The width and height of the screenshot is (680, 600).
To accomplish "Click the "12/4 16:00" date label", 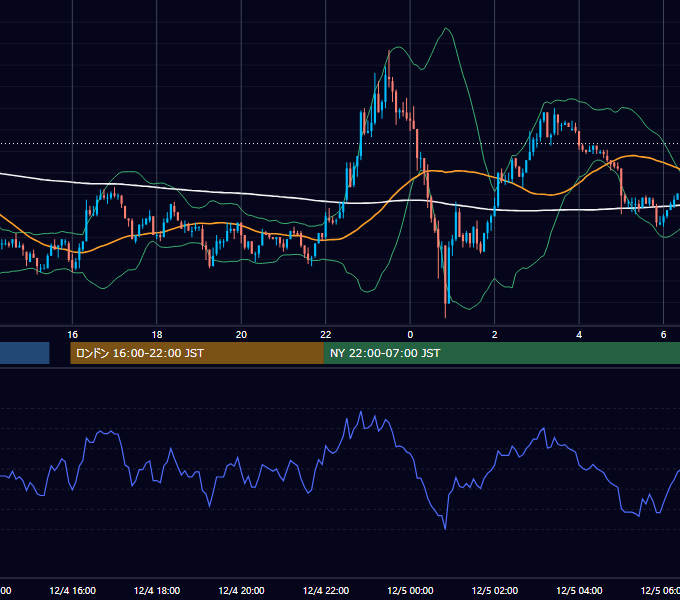I will [x=72, y=591].
